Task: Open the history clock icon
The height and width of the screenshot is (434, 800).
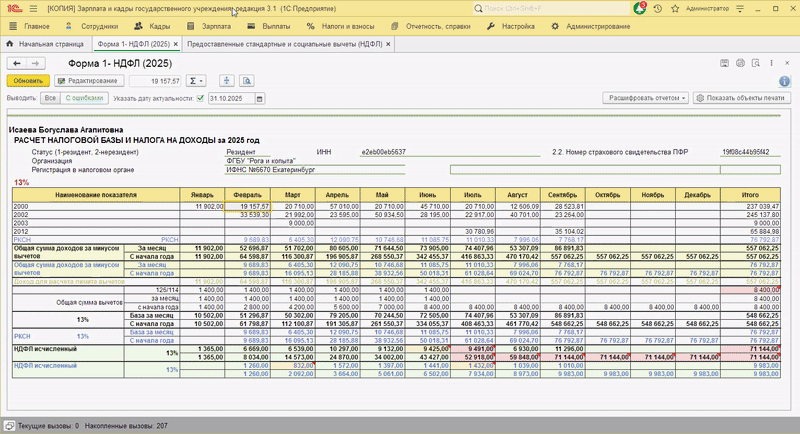Action: pyautogui.click(x=658, y=9)
